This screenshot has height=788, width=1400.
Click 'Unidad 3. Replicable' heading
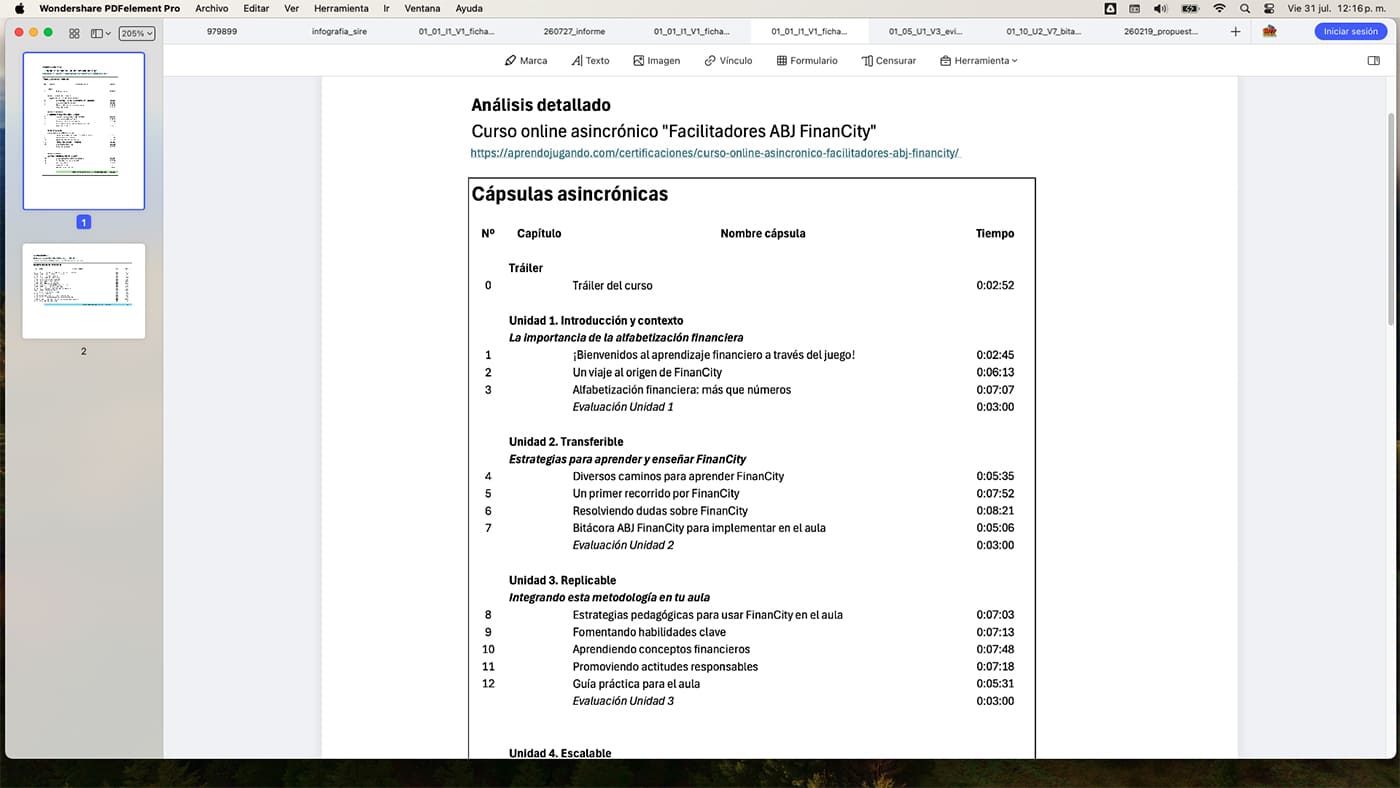pyautogui.click(x=562, y=581)
